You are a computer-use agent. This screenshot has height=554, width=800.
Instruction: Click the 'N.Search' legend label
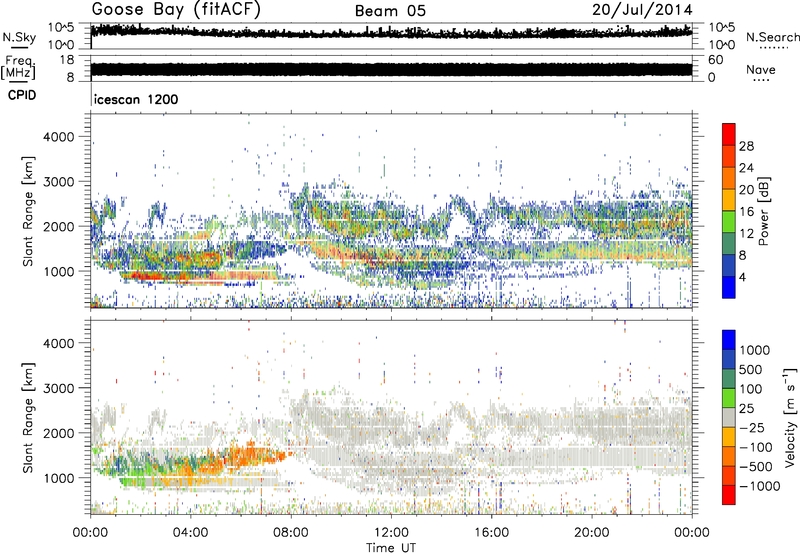click(772, 37)
